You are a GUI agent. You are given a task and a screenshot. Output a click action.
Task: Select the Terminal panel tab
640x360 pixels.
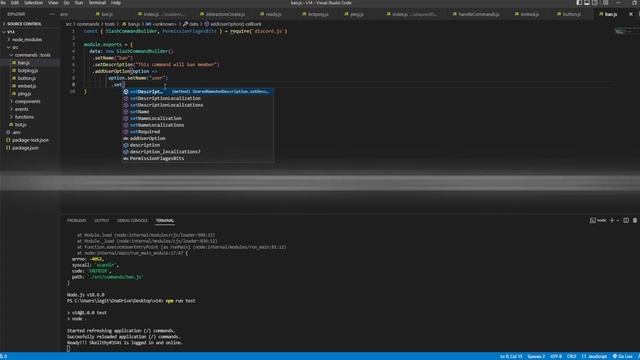point(165,220)
